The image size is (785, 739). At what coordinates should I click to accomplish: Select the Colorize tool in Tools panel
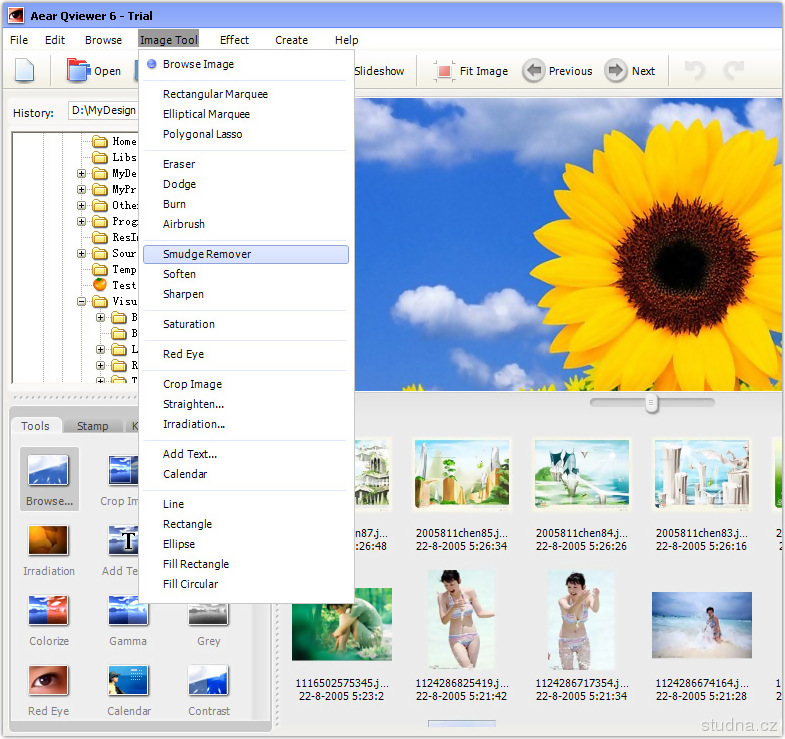(49, 611)
